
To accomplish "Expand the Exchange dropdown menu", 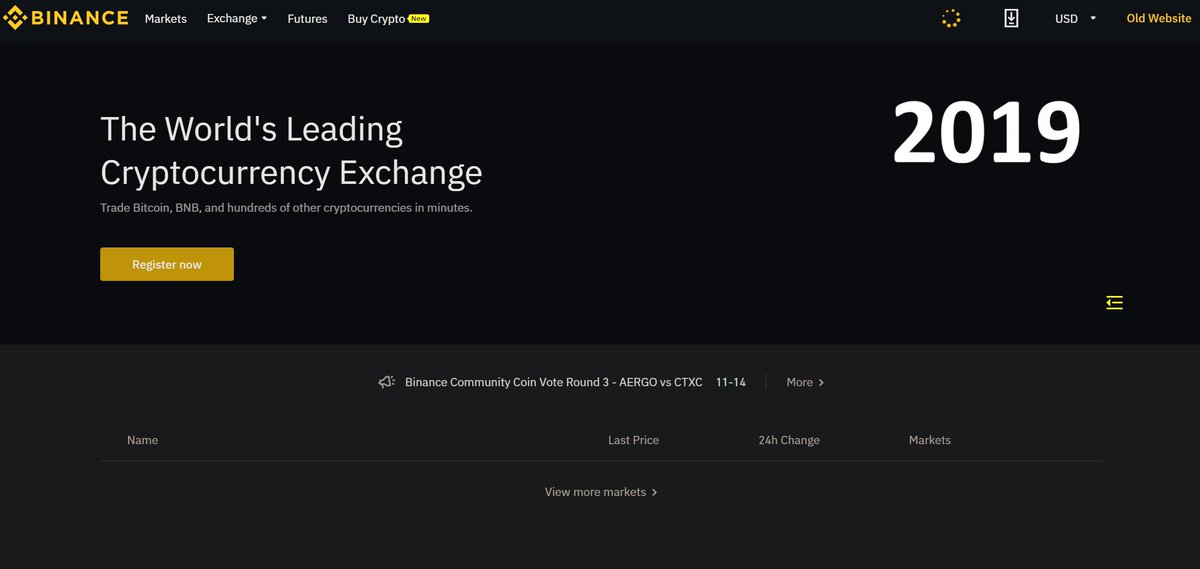I will tap(237, 19).
